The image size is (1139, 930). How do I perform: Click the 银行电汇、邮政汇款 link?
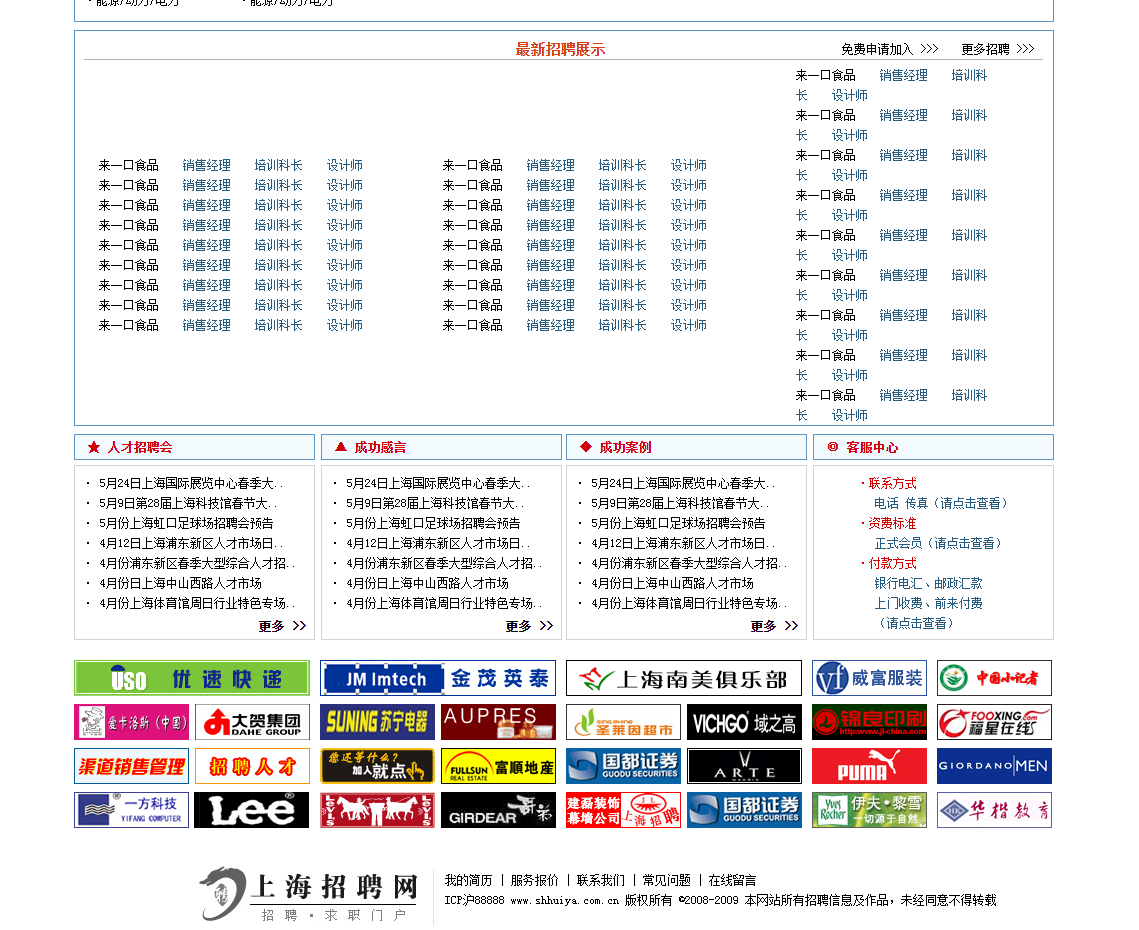tap(928, 583)
